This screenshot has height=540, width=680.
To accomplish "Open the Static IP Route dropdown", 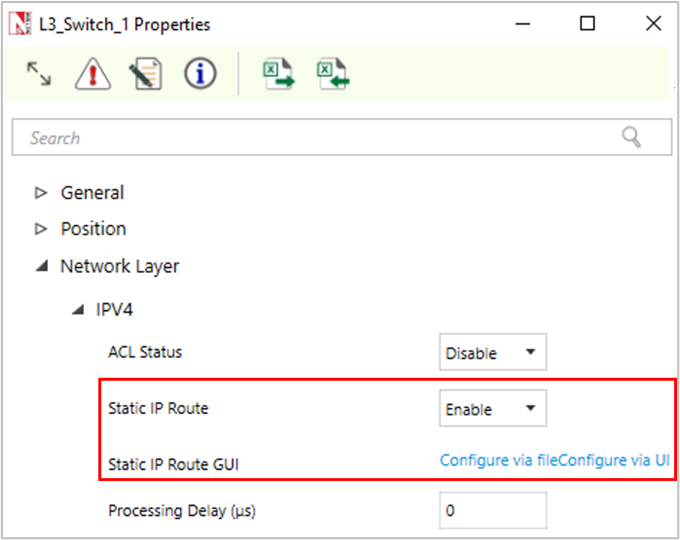I will [x=493, y=409].
